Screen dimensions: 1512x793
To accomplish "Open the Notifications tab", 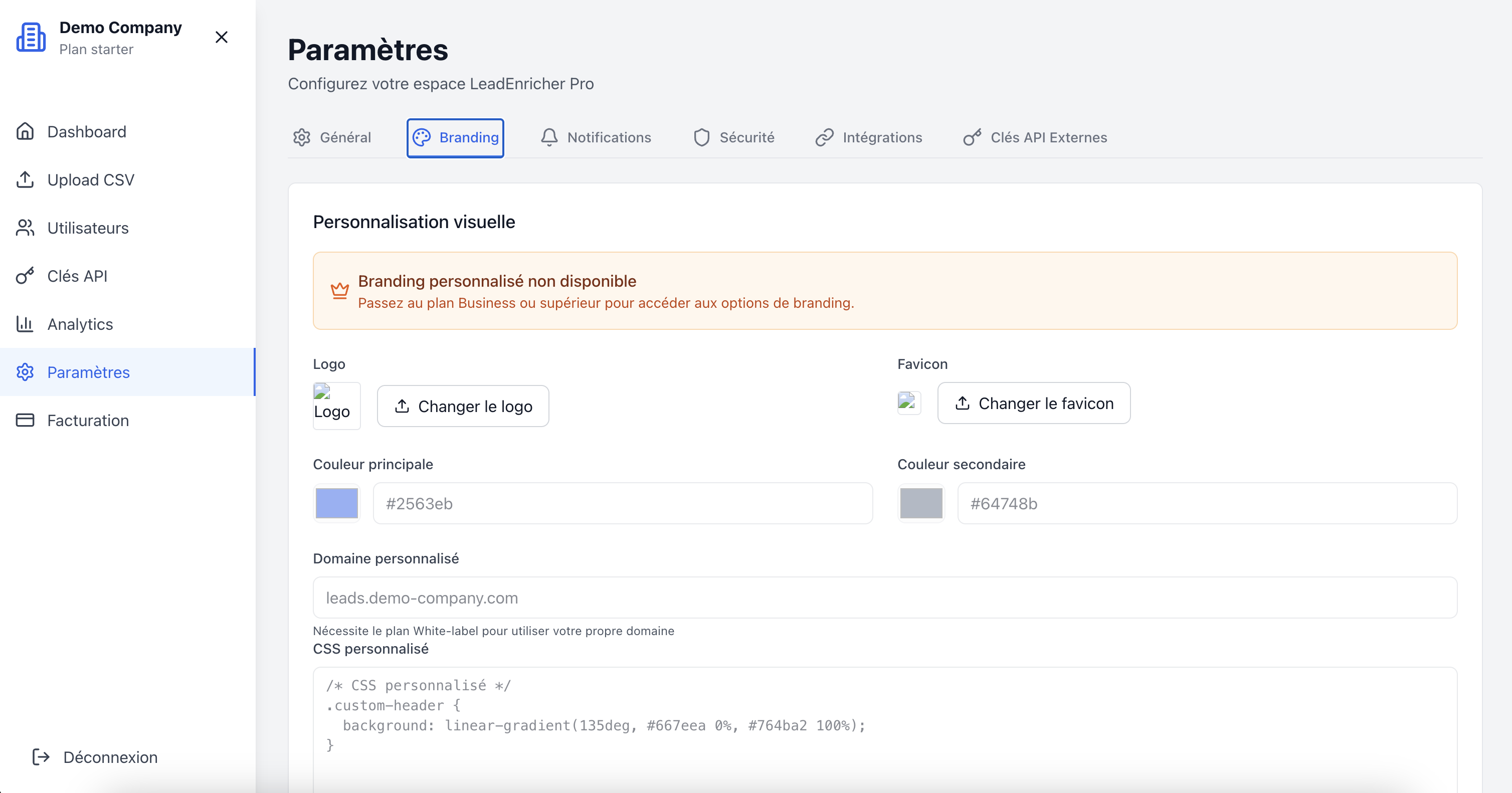I will (x=596, y=137).
